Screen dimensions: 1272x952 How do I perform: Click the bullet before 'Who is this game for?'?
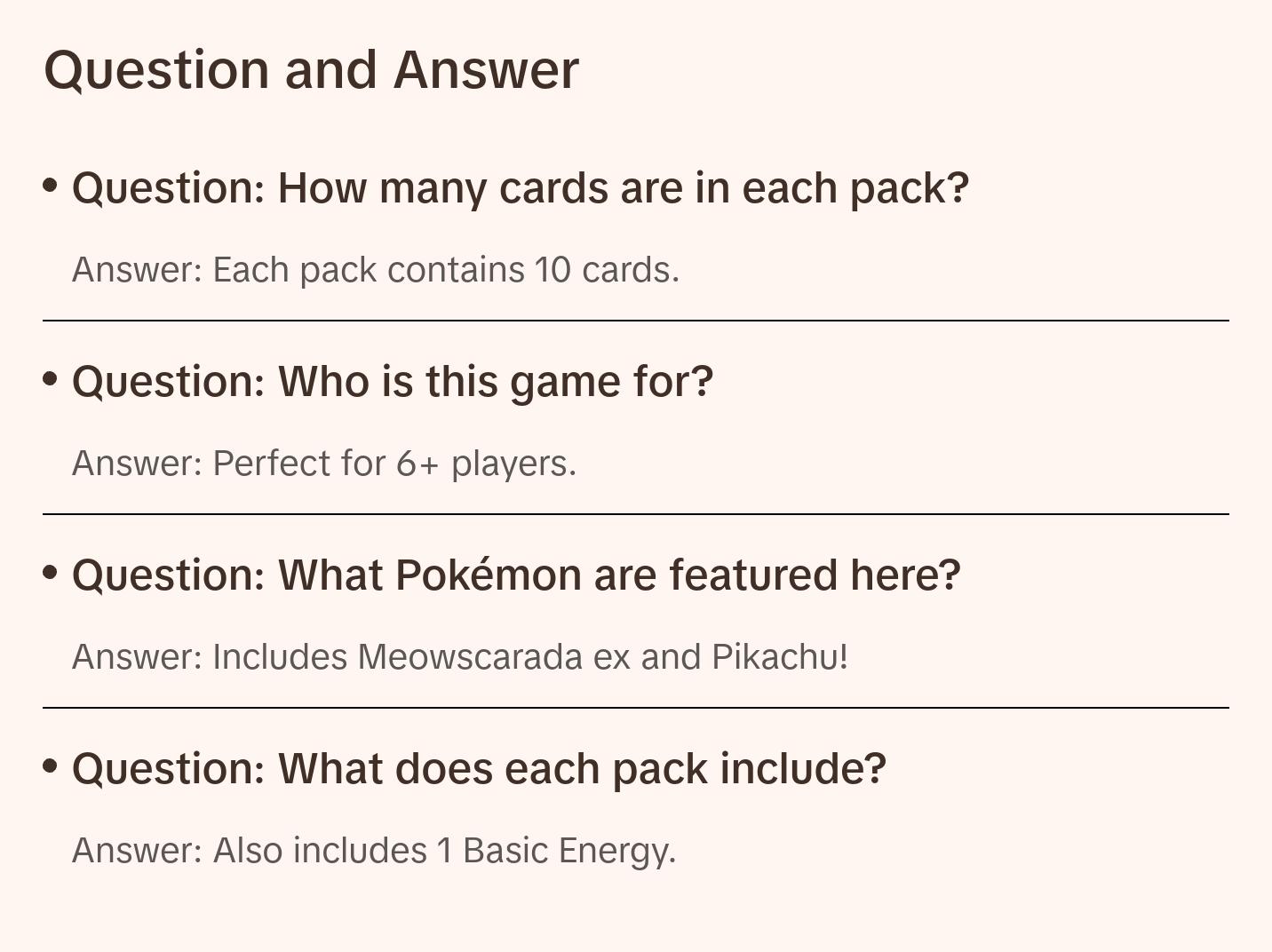(51, 379)
